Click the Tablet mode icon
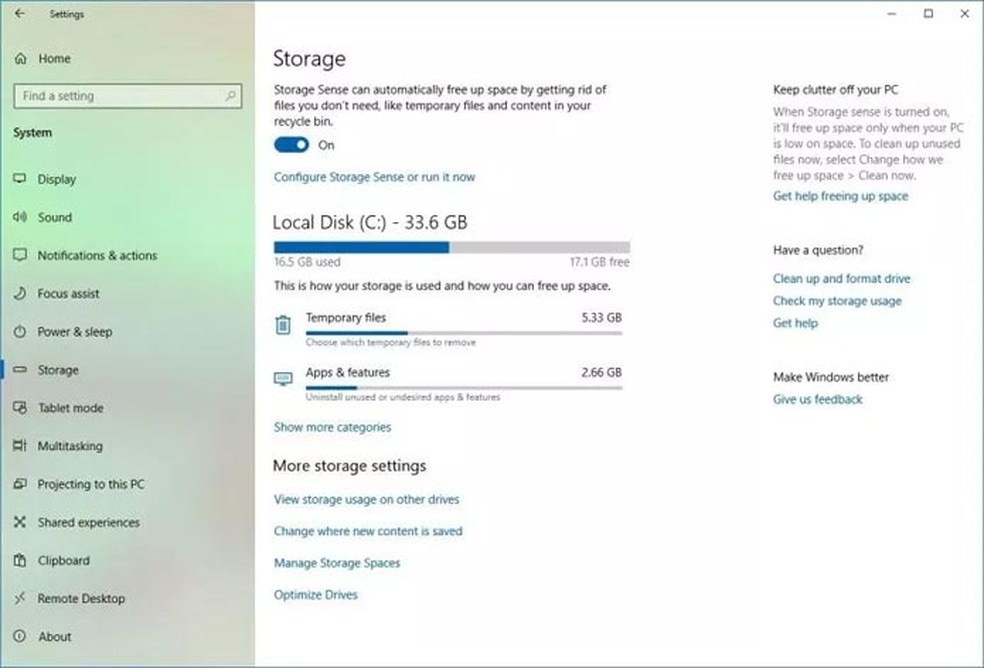This screenshot has width=984, height=668. coord(20,408)
